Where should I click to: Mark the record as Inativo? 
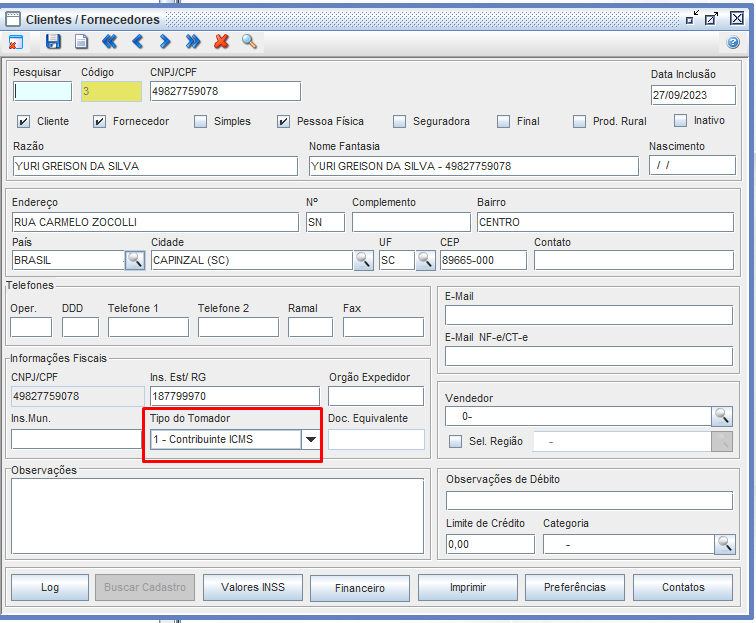point(680,121)
